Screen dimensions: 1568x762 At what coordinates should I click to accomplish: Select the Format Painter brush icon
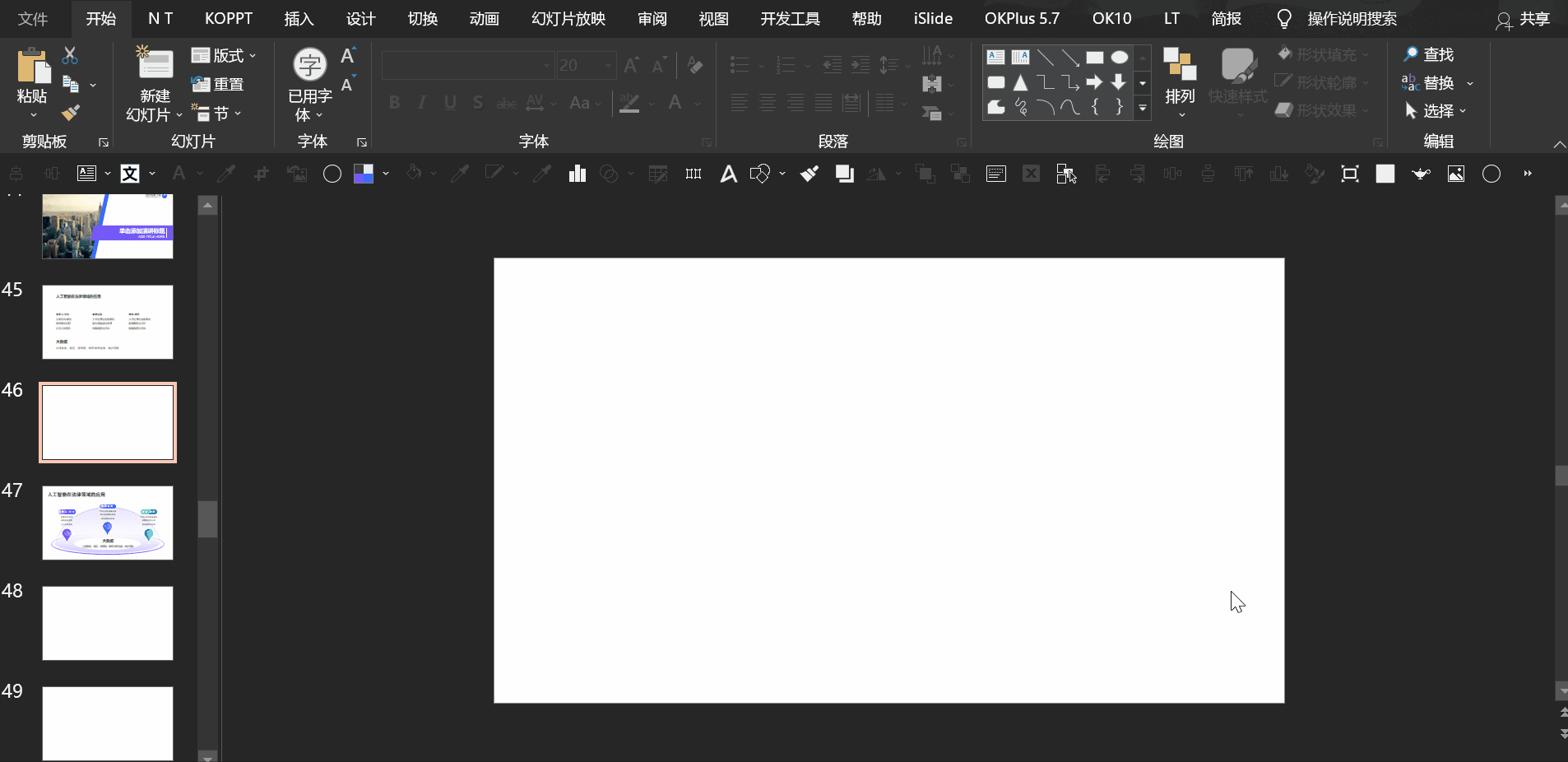pyautogui.click(x=71, y=113)
